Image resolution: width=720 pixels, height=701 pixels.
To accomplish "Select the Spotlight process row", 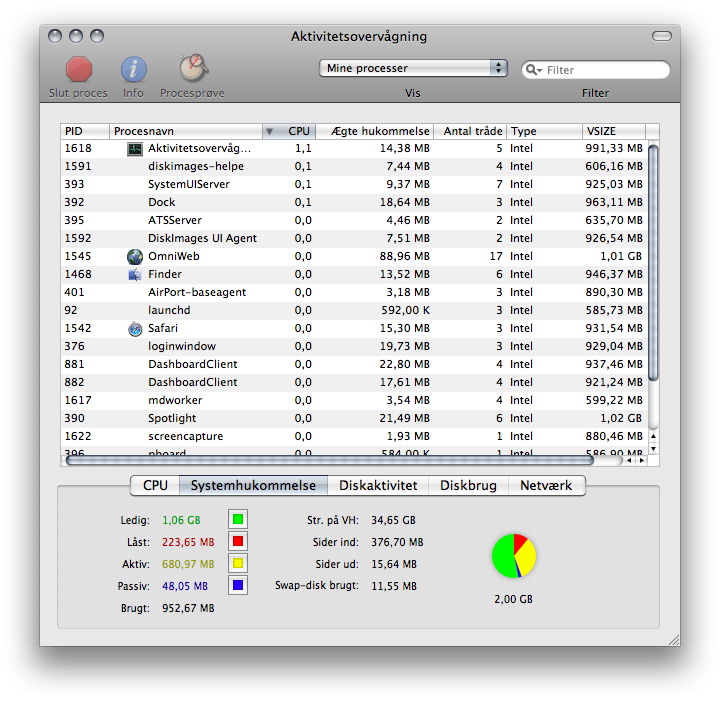I will [x=354, y=419].
